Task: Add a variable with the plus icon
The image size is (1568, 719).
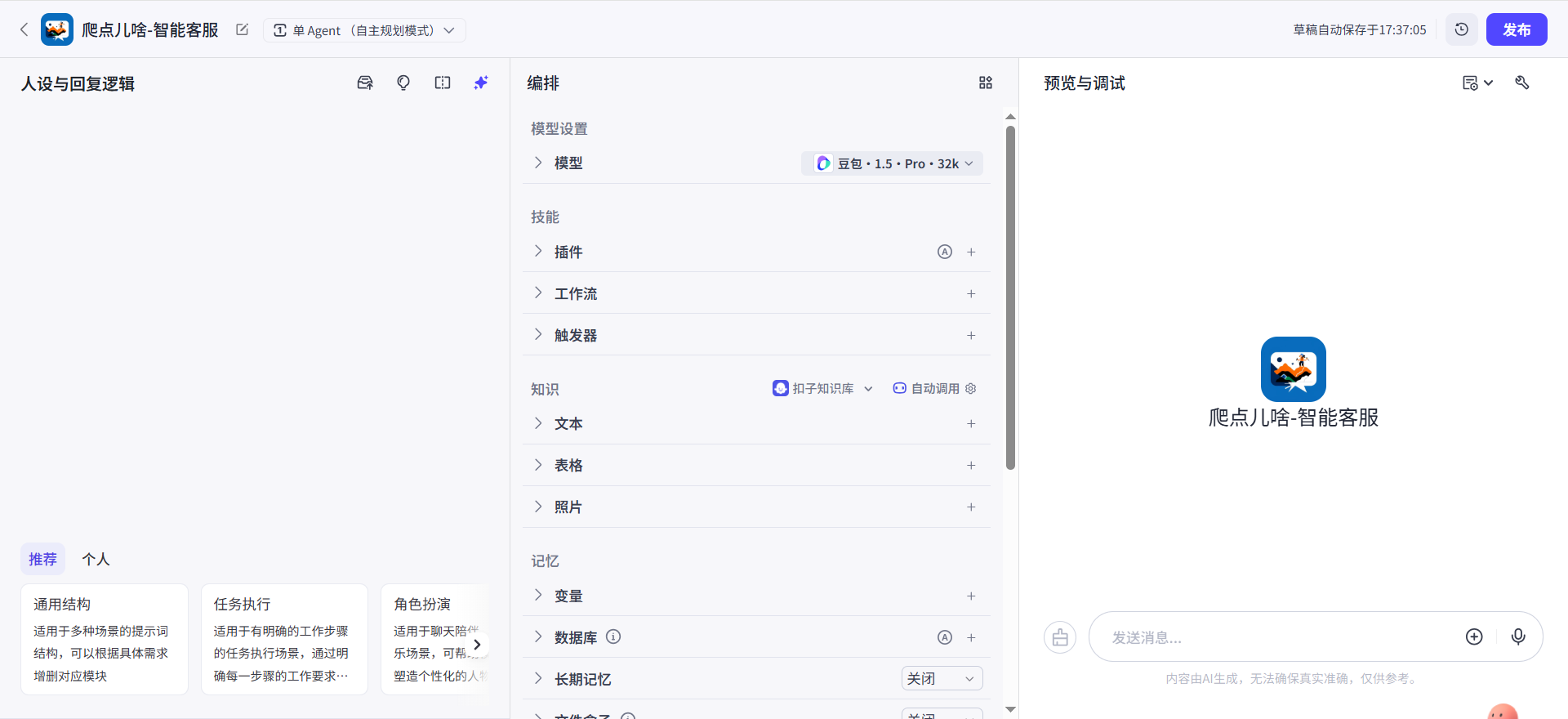Action: [971, 596]
